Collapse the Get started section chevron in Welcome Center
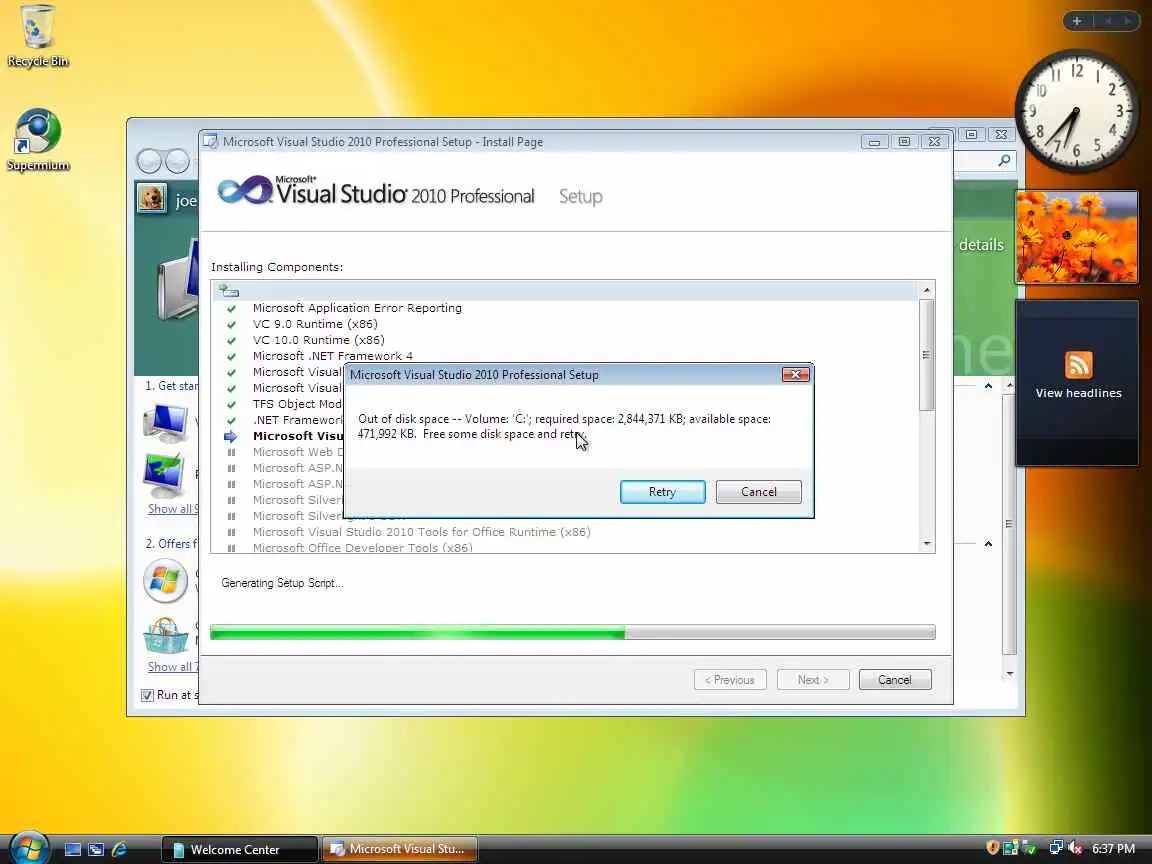Viewport: 1152px width, 864px height. point(988,386)
